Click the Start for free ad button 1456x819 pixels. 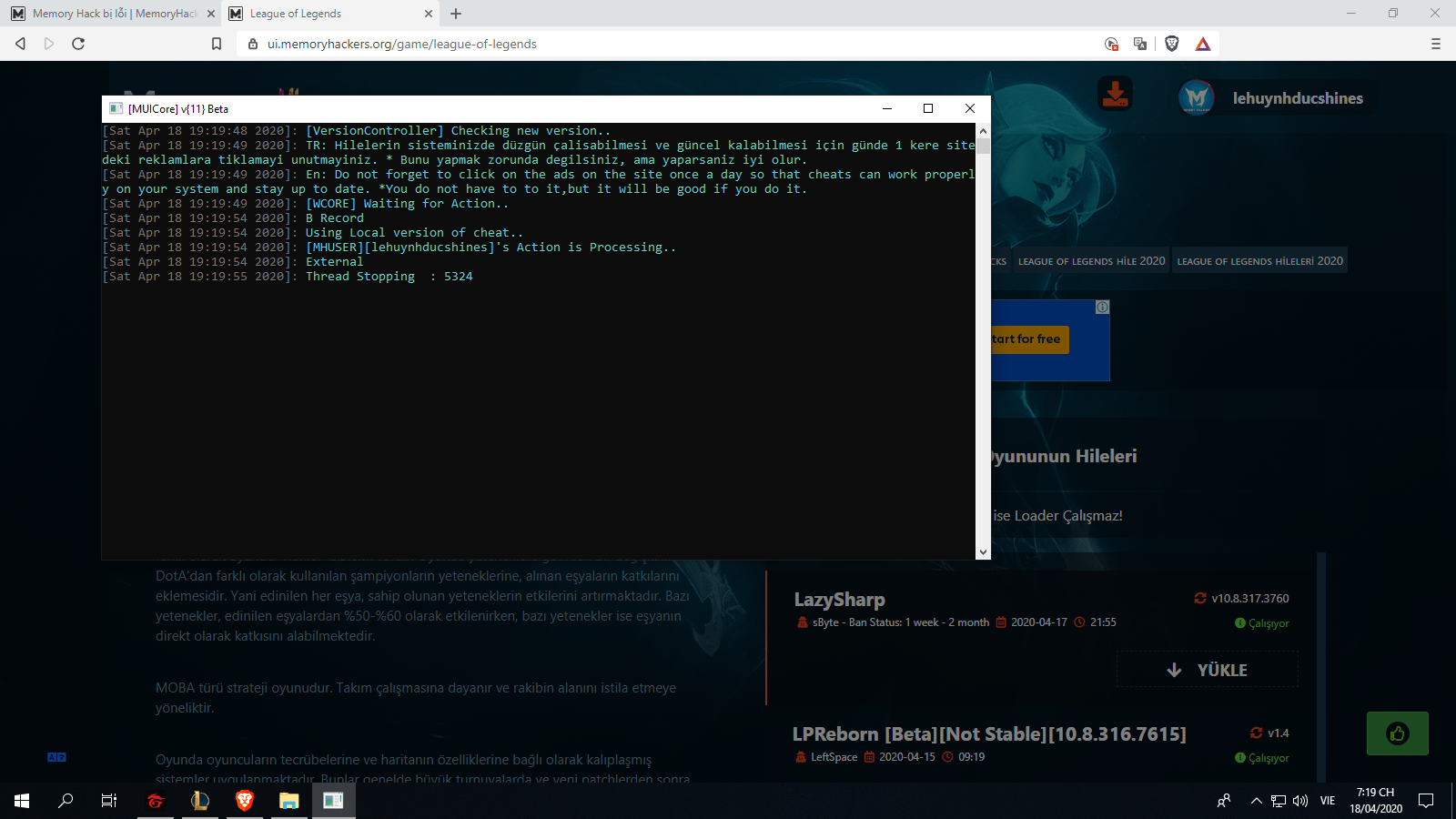click(x=1029, y=339)
